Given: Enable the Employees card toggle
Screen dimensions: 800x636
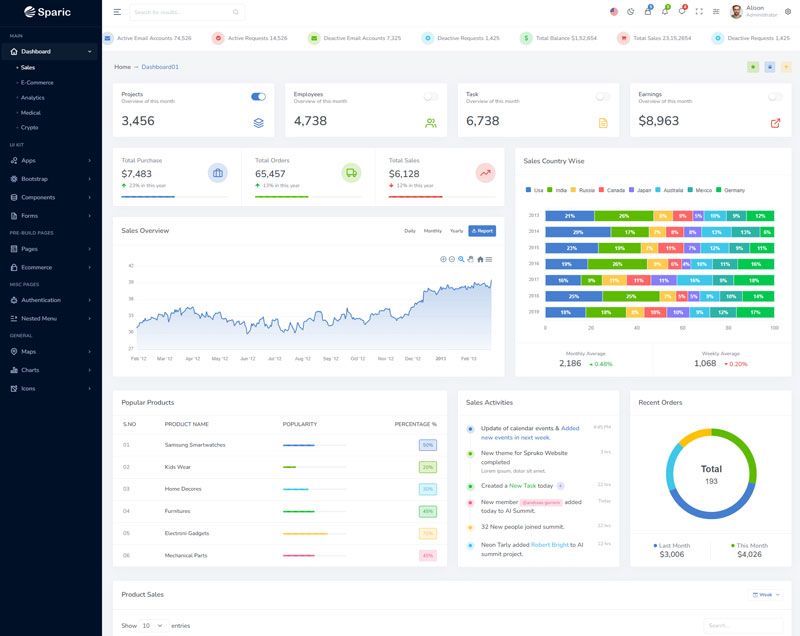Looking at the screenshot, I should coord(431,97).
